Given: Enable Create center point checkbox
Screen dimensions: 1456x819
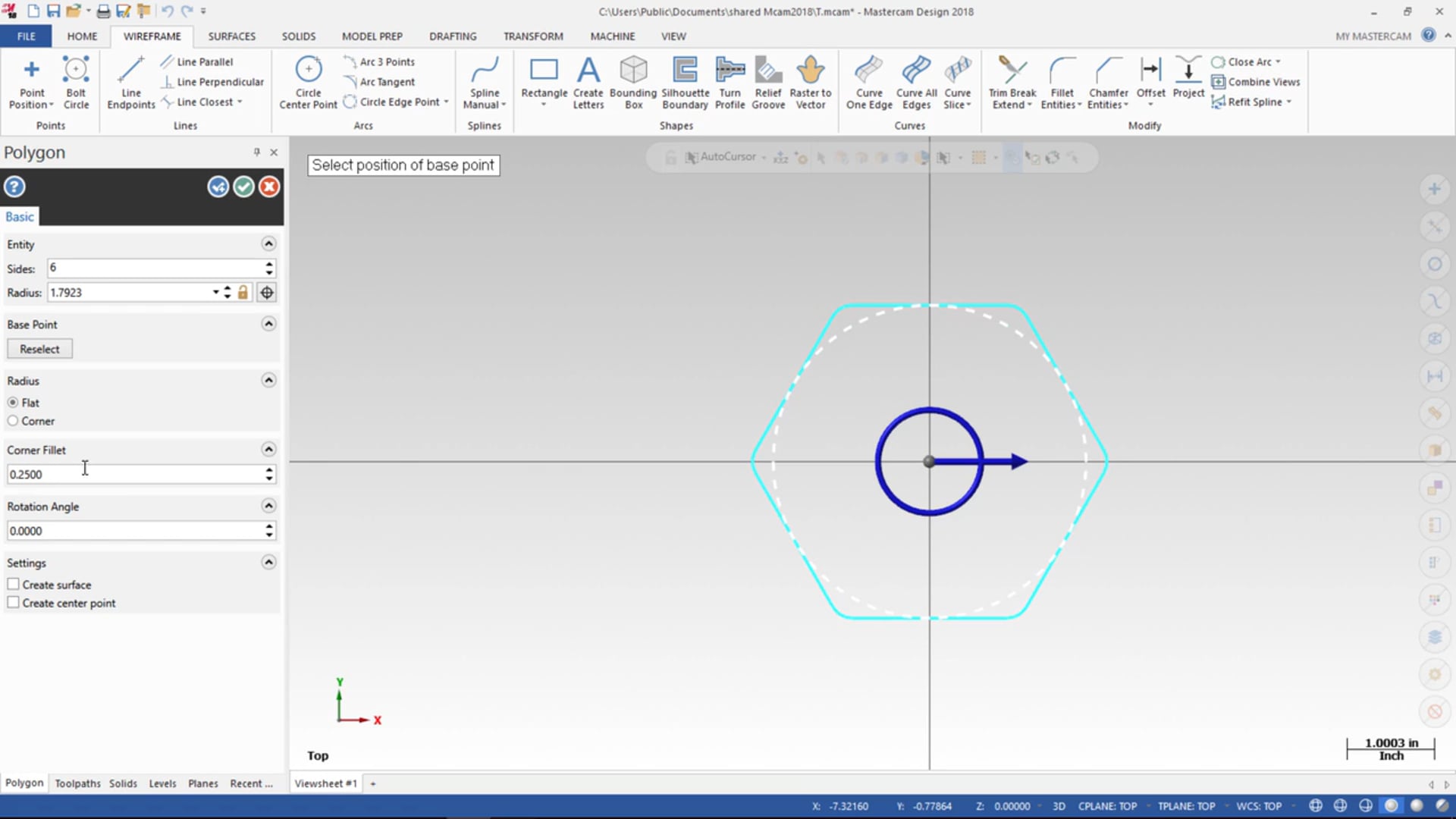Looking at the screenshot, I should 14,603.
